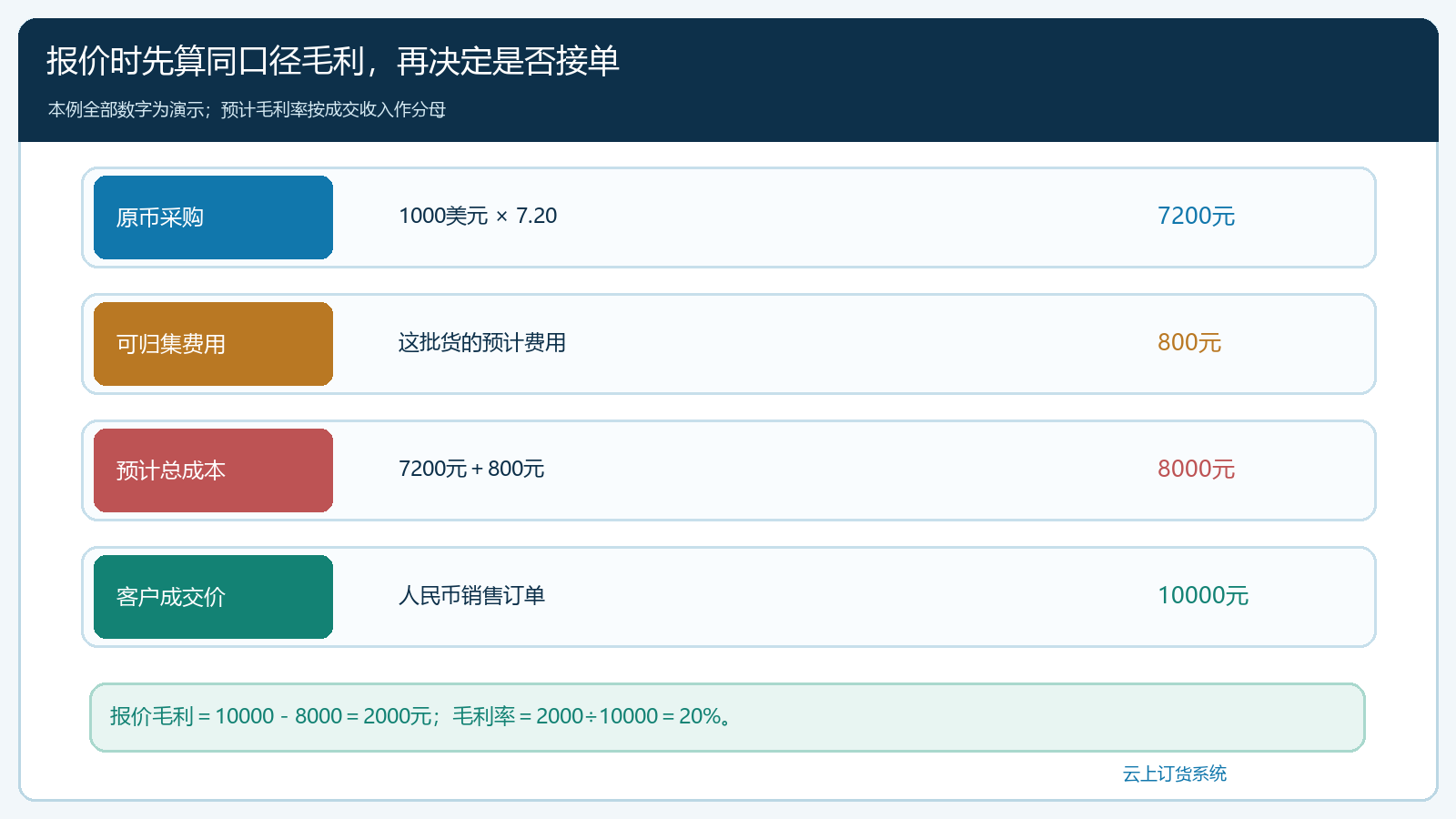1456x819 pixels.
Task: Select the 8000元 total cost amount
Action: tap(1196, 470)
